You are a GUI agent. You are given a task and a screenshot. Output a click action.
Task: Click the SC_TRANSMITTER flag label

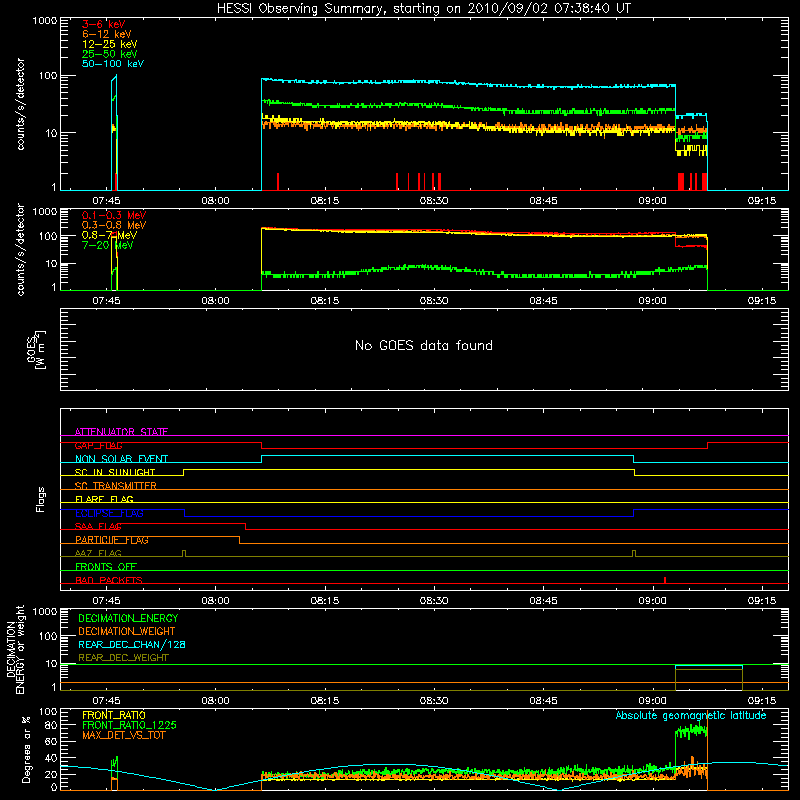pyautogui.click(x=115, y=486)
